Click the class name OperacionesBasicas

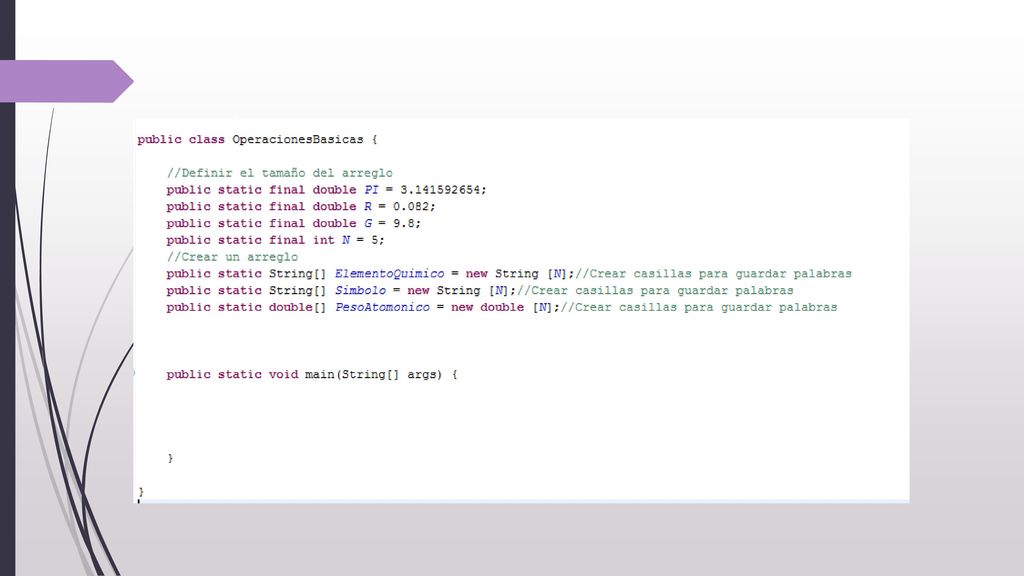pos(297,139)
